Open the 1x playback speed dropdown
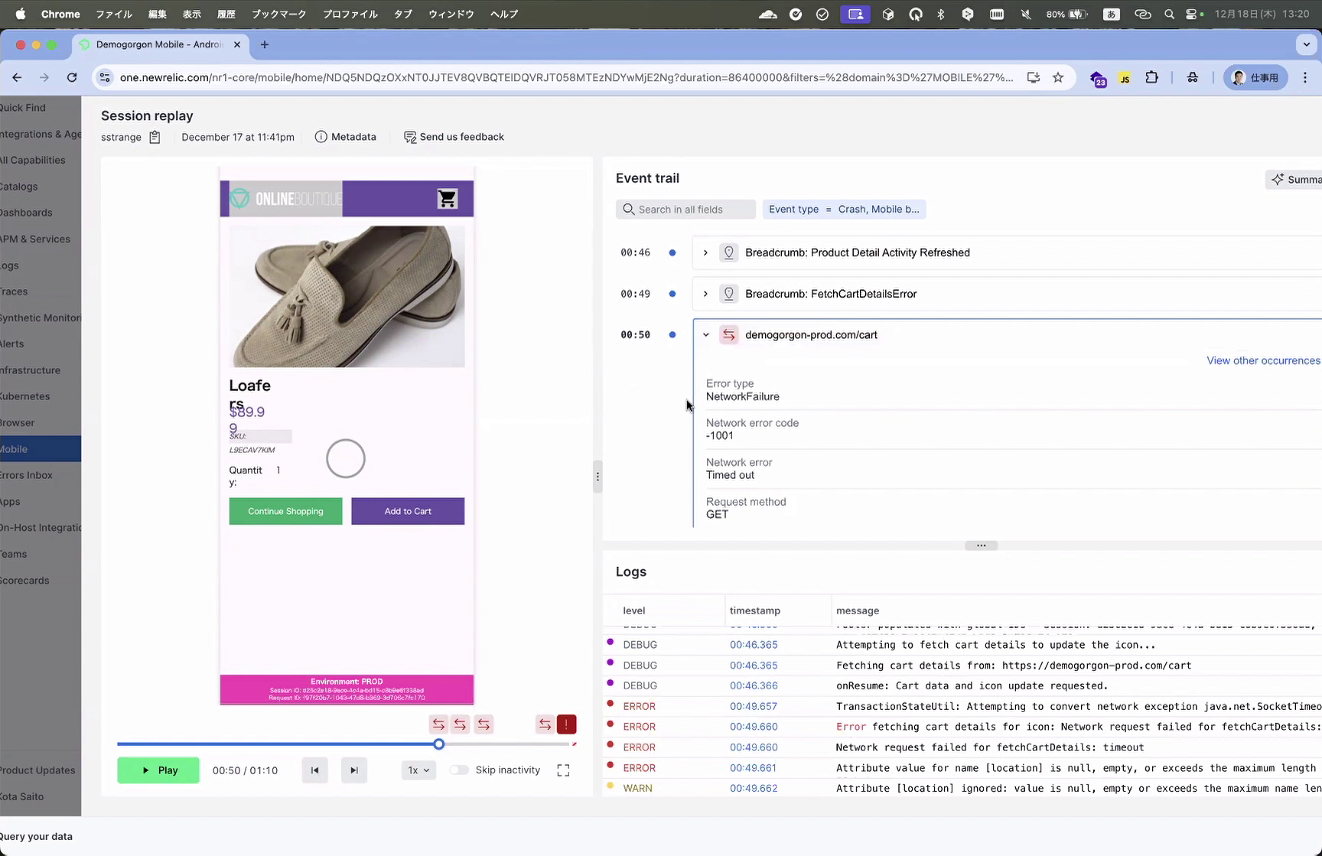 419,770
